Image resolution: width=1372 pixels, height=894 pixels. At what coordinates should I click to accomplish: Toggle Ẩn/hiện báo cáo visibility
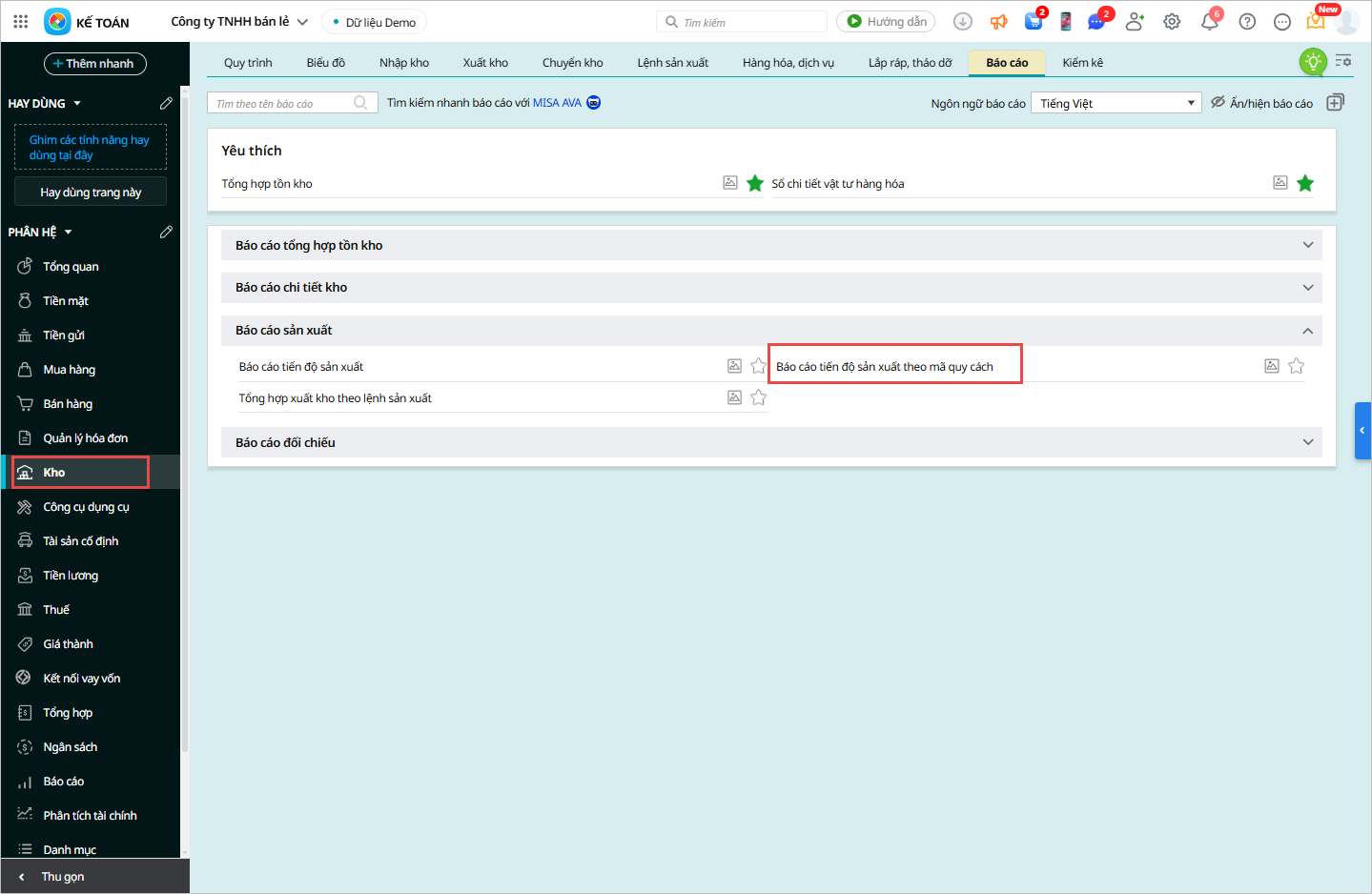tap(1261, 103)
